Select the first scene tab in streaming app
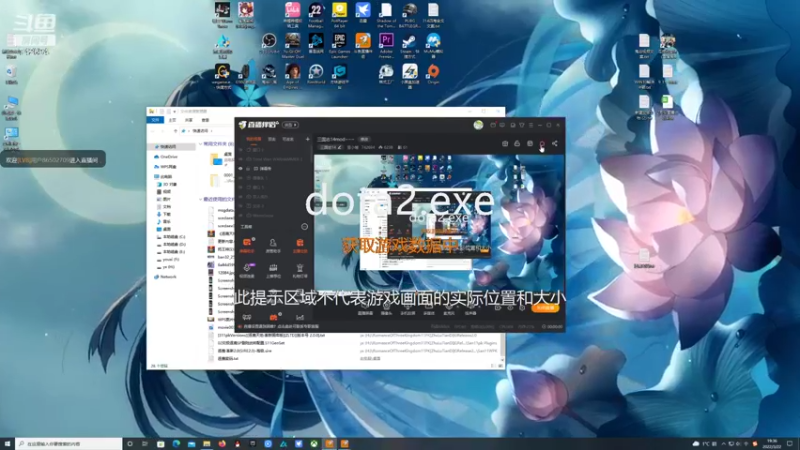 pyautogui.click(x=254, y=139)
